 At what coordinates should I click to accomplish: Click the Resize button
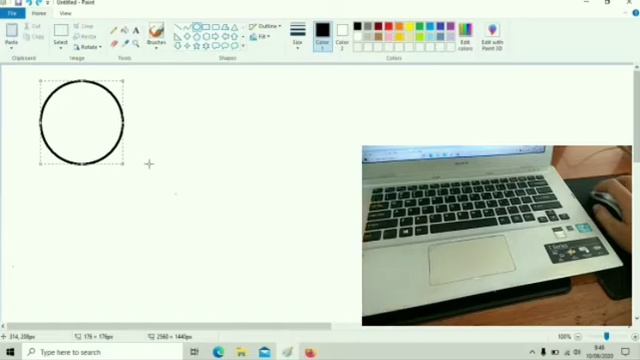pos(85,37)
